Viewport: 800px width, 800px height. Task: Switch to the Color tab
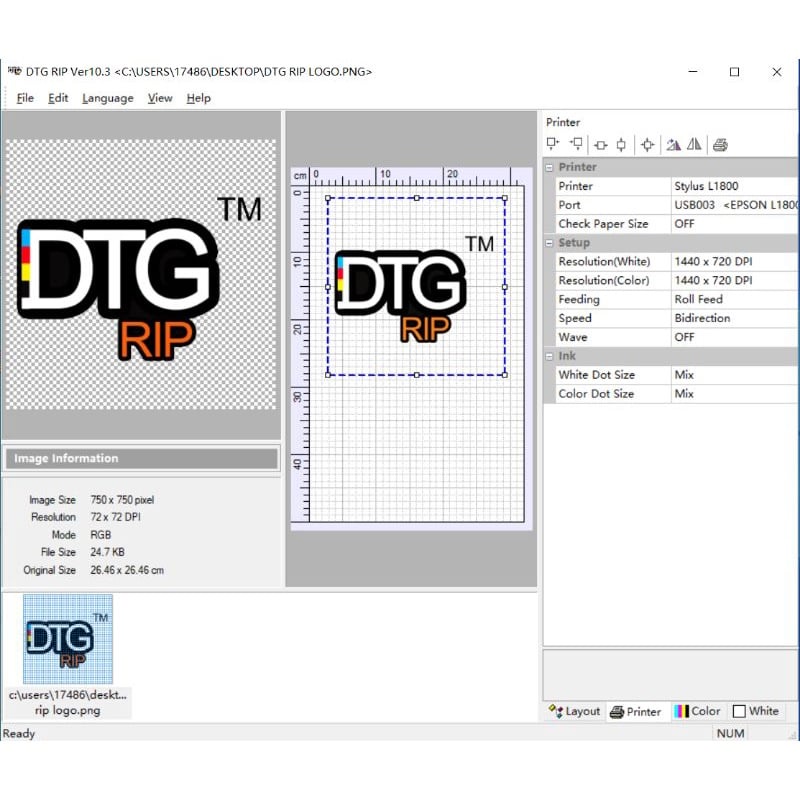coord(697,711)
